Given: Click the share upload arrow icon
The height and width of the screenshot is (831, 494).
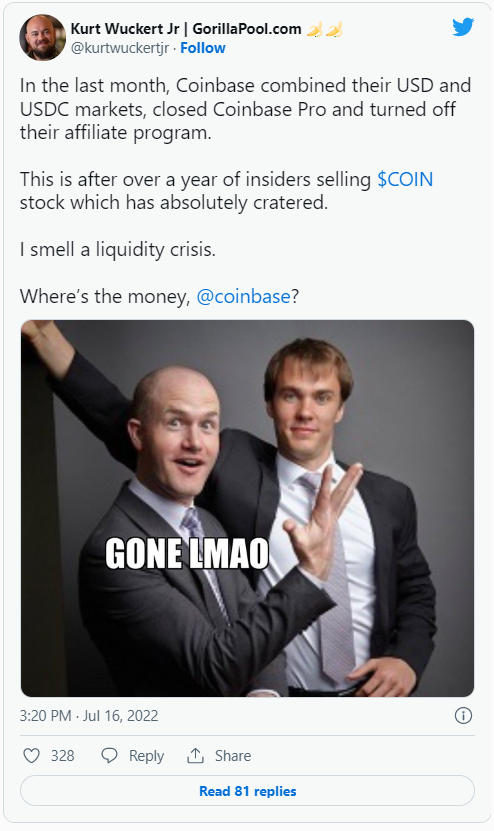Looking at the screenshot, I should coord(196,755).
